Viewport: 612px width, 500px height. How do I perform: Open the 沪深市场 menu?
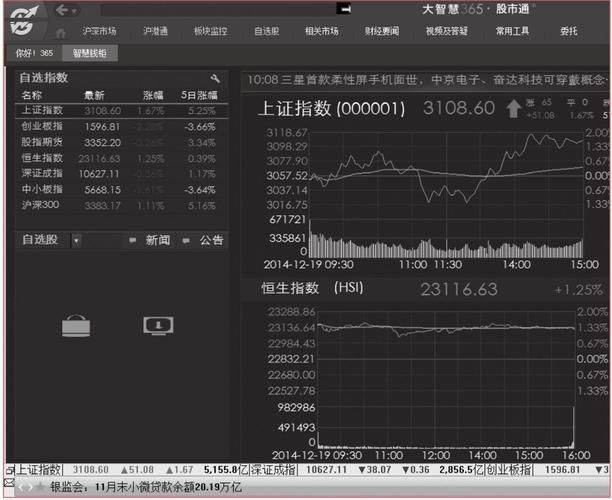[x=100, y=31]
